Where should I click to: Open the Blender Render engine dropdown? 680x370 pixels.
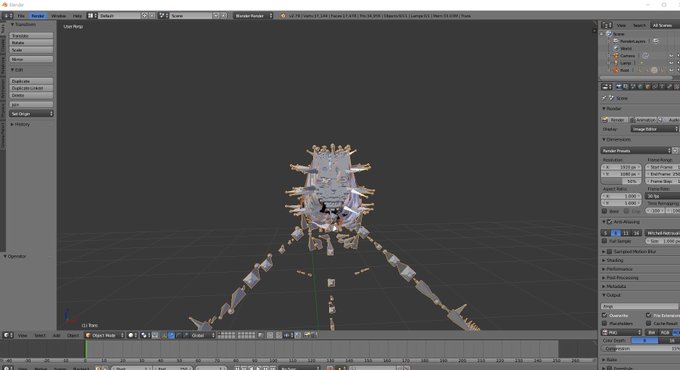[254, 16]
